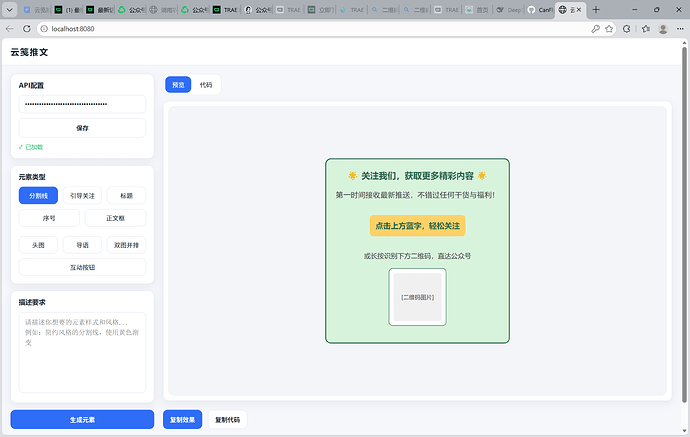Viewport: 690px width, 437px height.
Task: Choose the 标题 element type
Action: point(126,196)
